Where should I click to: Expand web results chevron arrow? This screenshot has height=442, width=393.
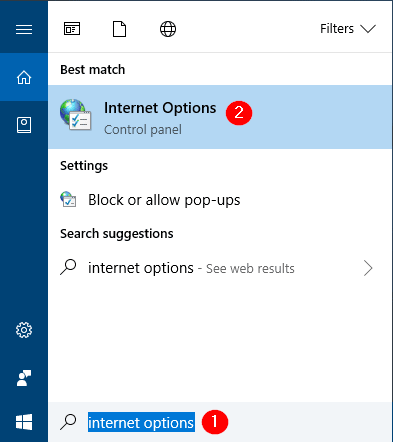368,268
